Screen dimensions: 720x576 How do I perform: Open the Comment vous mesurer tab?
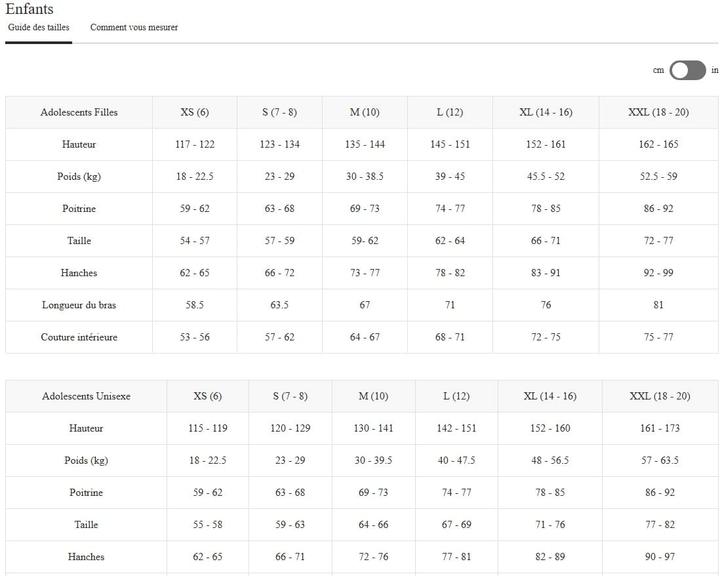pyautogui.click(x=134, y=28)
